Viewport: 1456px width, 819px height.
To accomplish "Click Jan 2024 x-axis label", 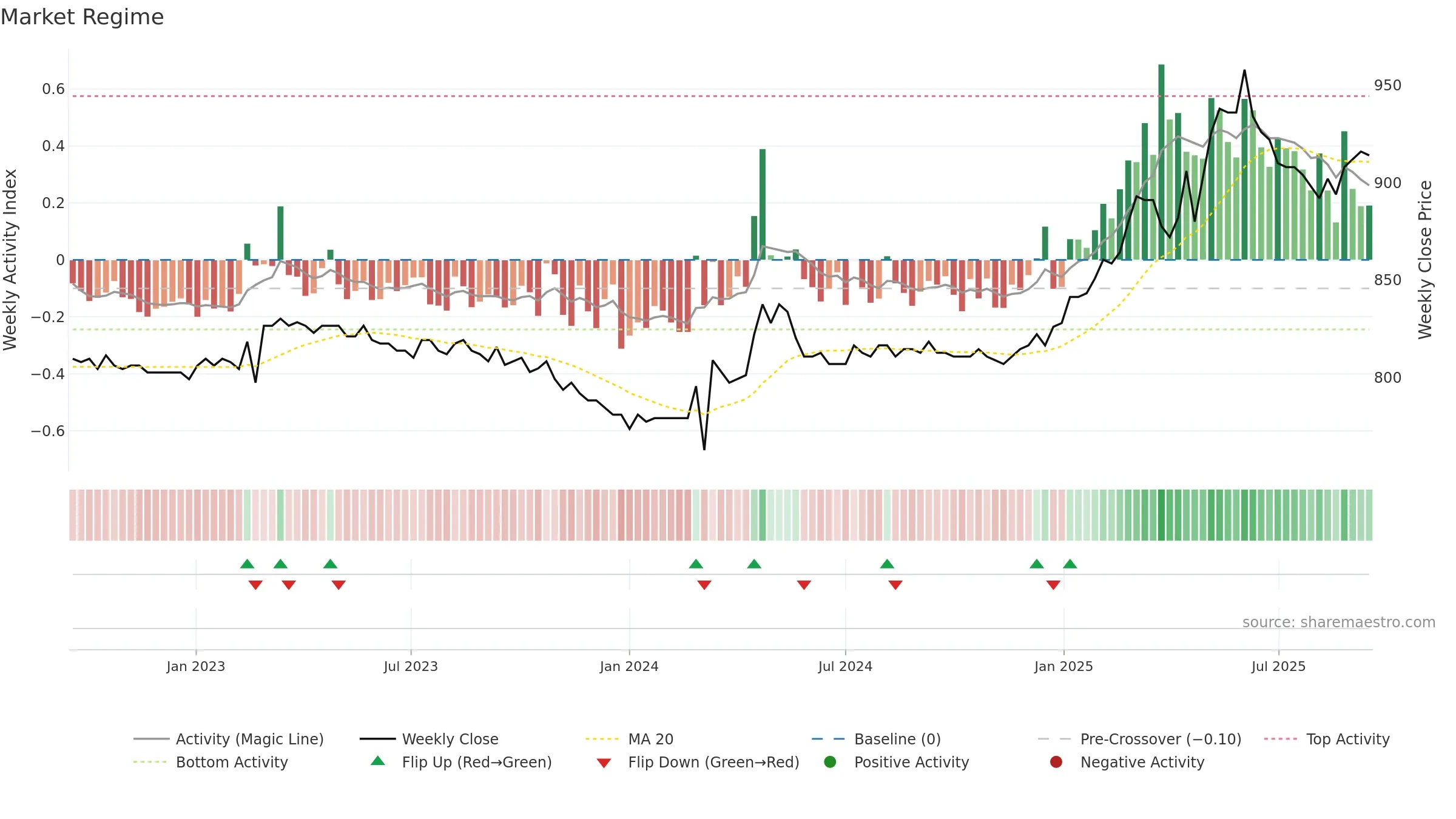I will point(629,666).
